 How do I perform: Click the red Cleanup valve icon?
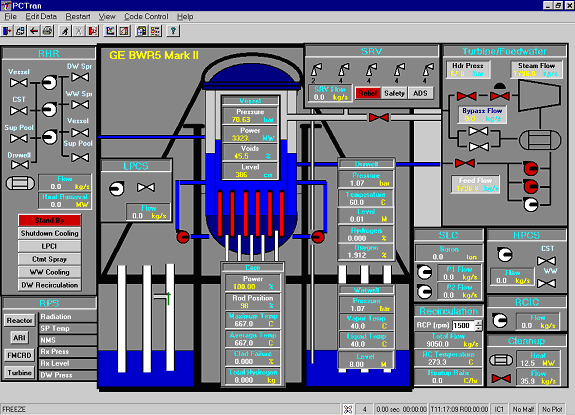click(x=501, y=378)
